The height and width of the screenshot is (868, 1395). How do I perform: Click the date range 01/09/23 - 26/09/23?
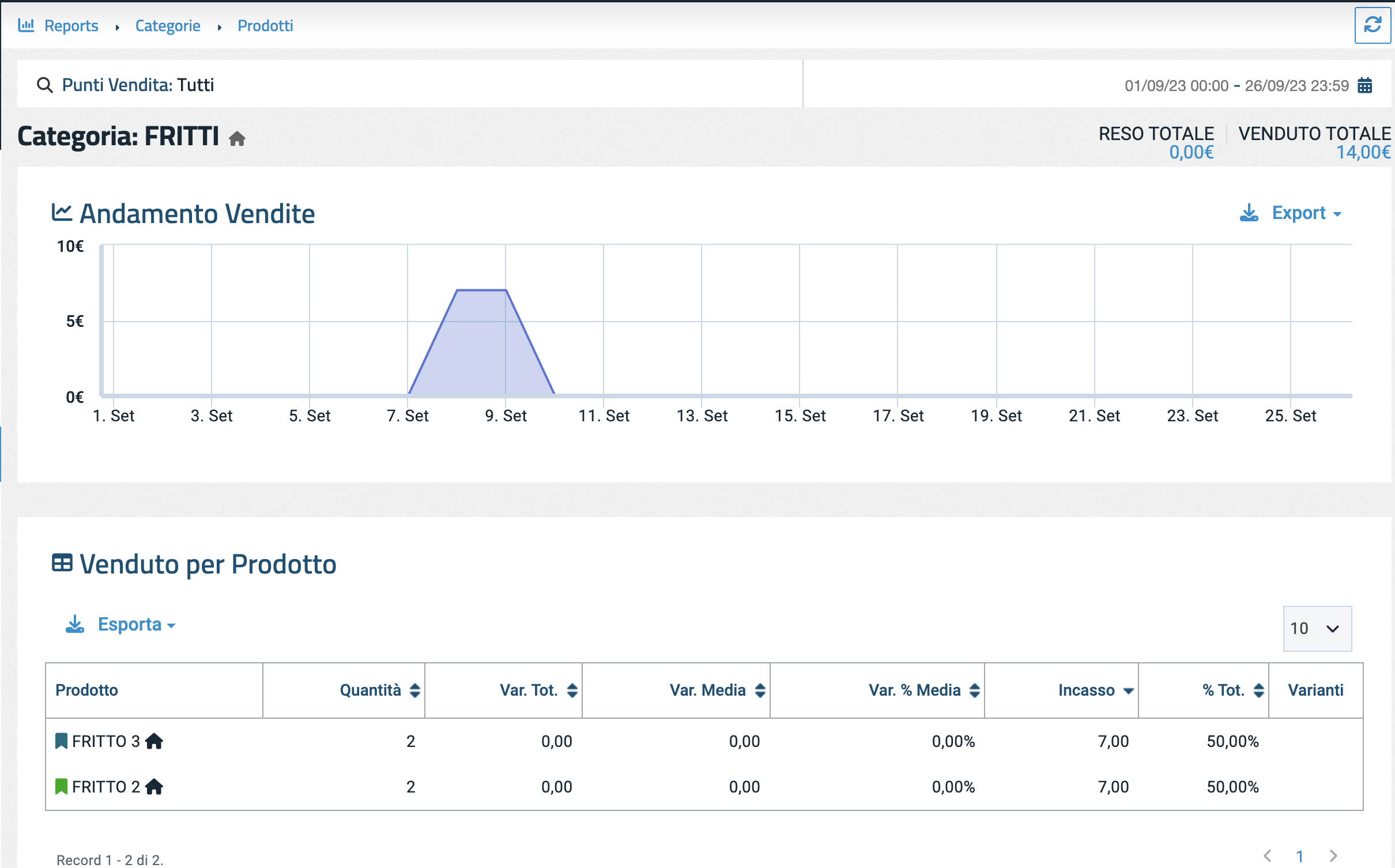pos(1236,85)
